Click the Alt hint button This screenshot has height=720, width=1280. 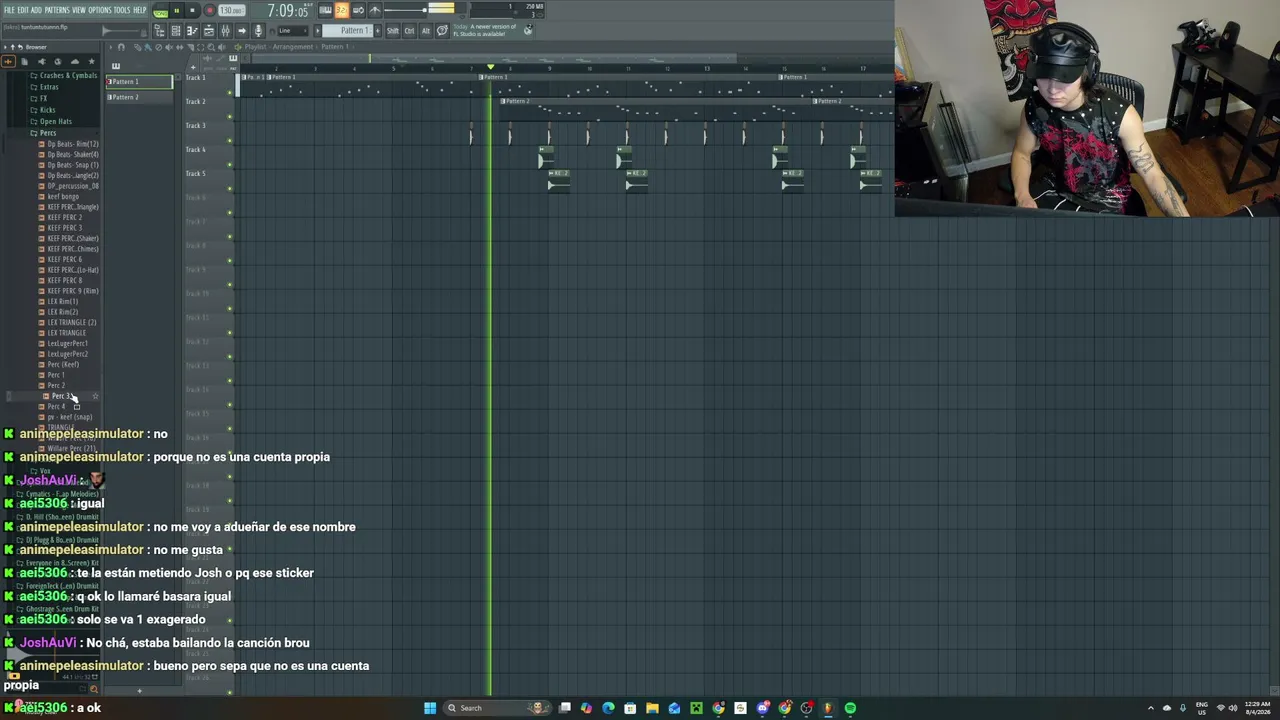pos(425,31)
